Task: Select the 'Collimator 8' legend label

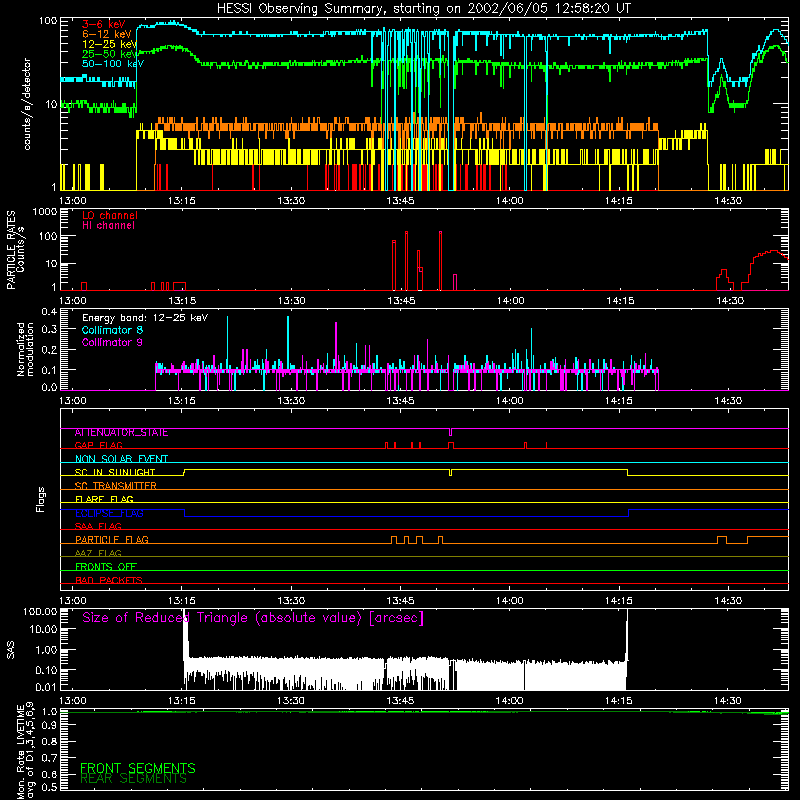Action: 112,330
